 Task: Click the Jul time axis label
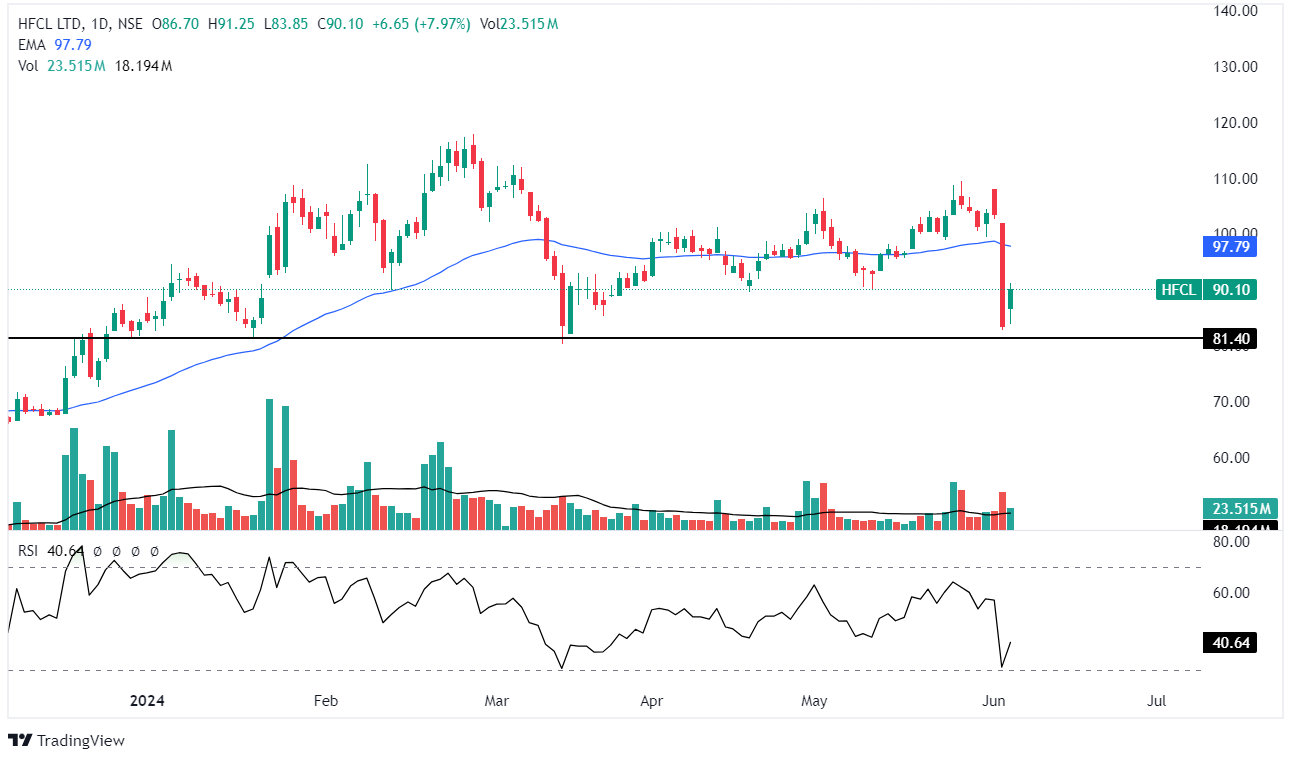(x=1157, y=701)
